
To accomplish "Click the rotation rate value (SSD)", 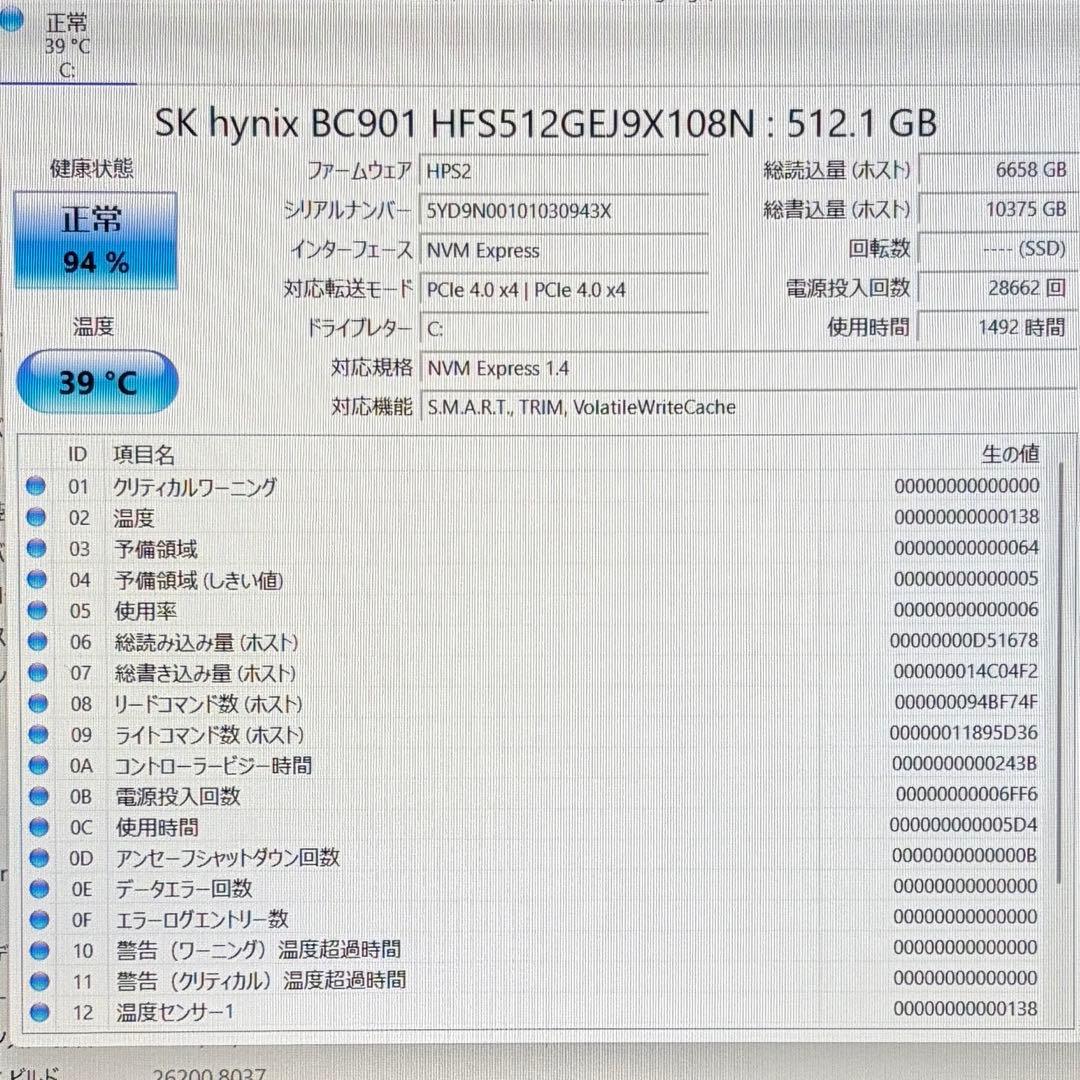I will tap(998, 248).
